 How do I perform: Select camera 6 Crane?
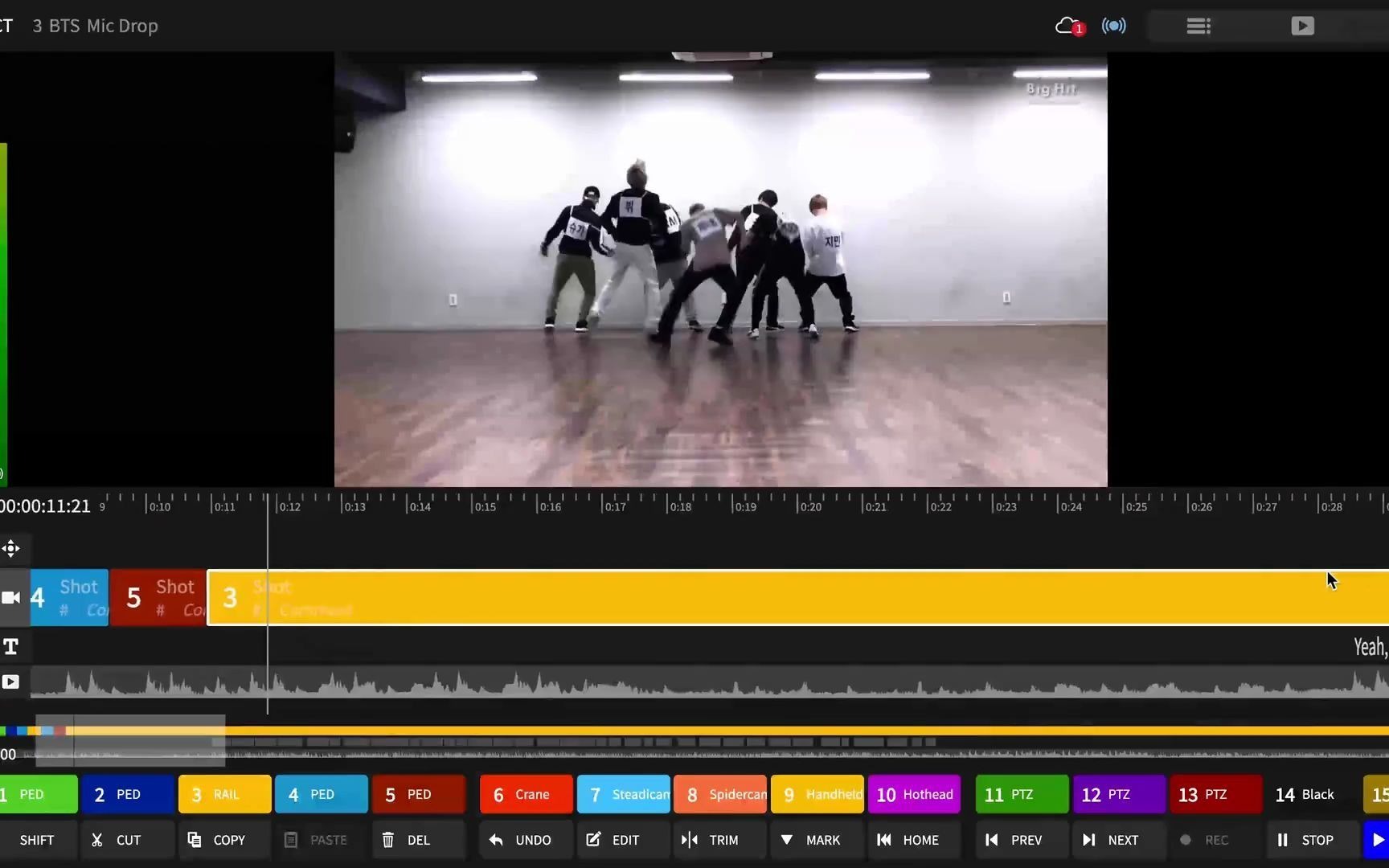(525, 794)
